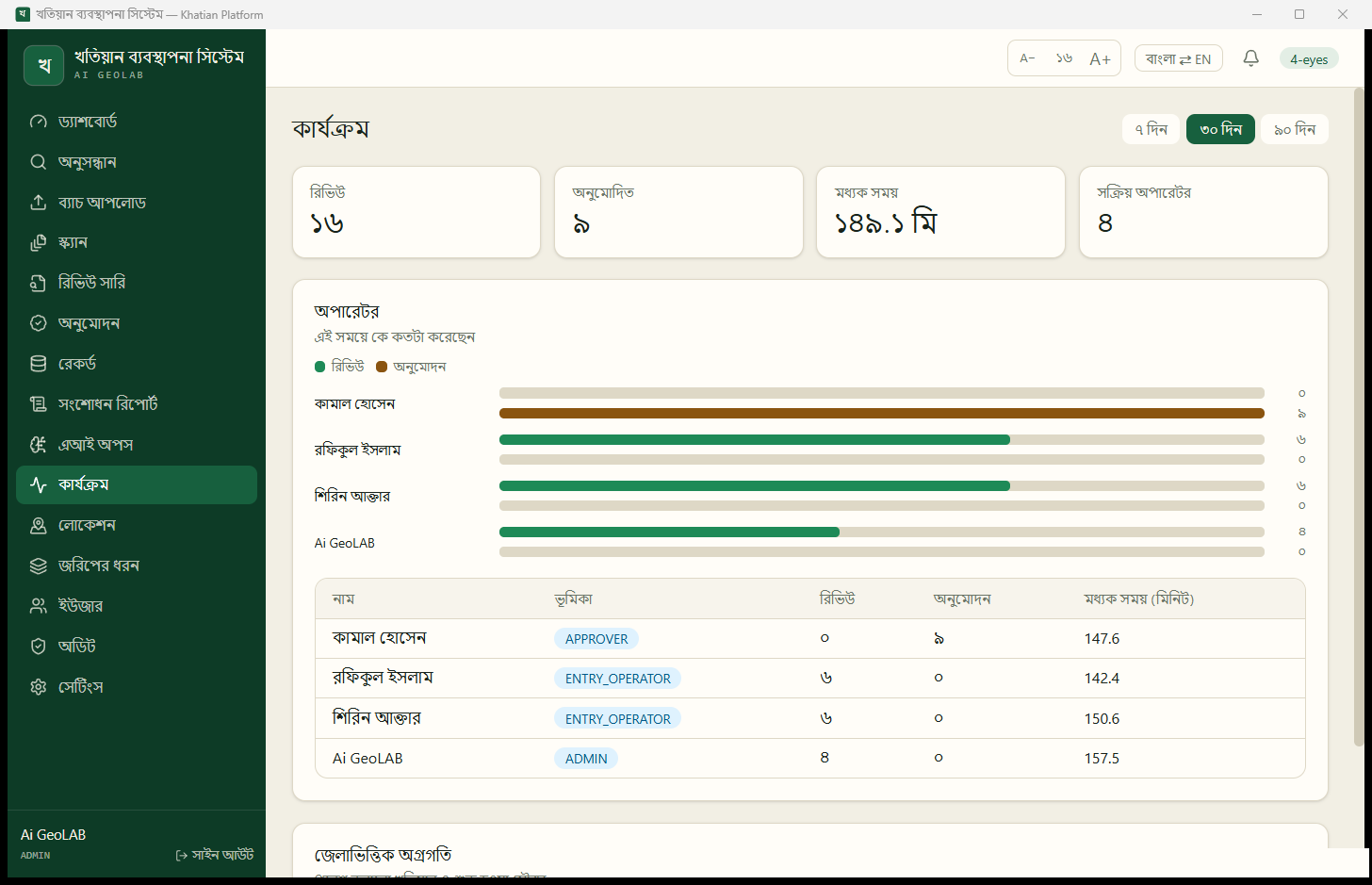
Task: Click the notification bell icon
Action: click(1251, 58)
